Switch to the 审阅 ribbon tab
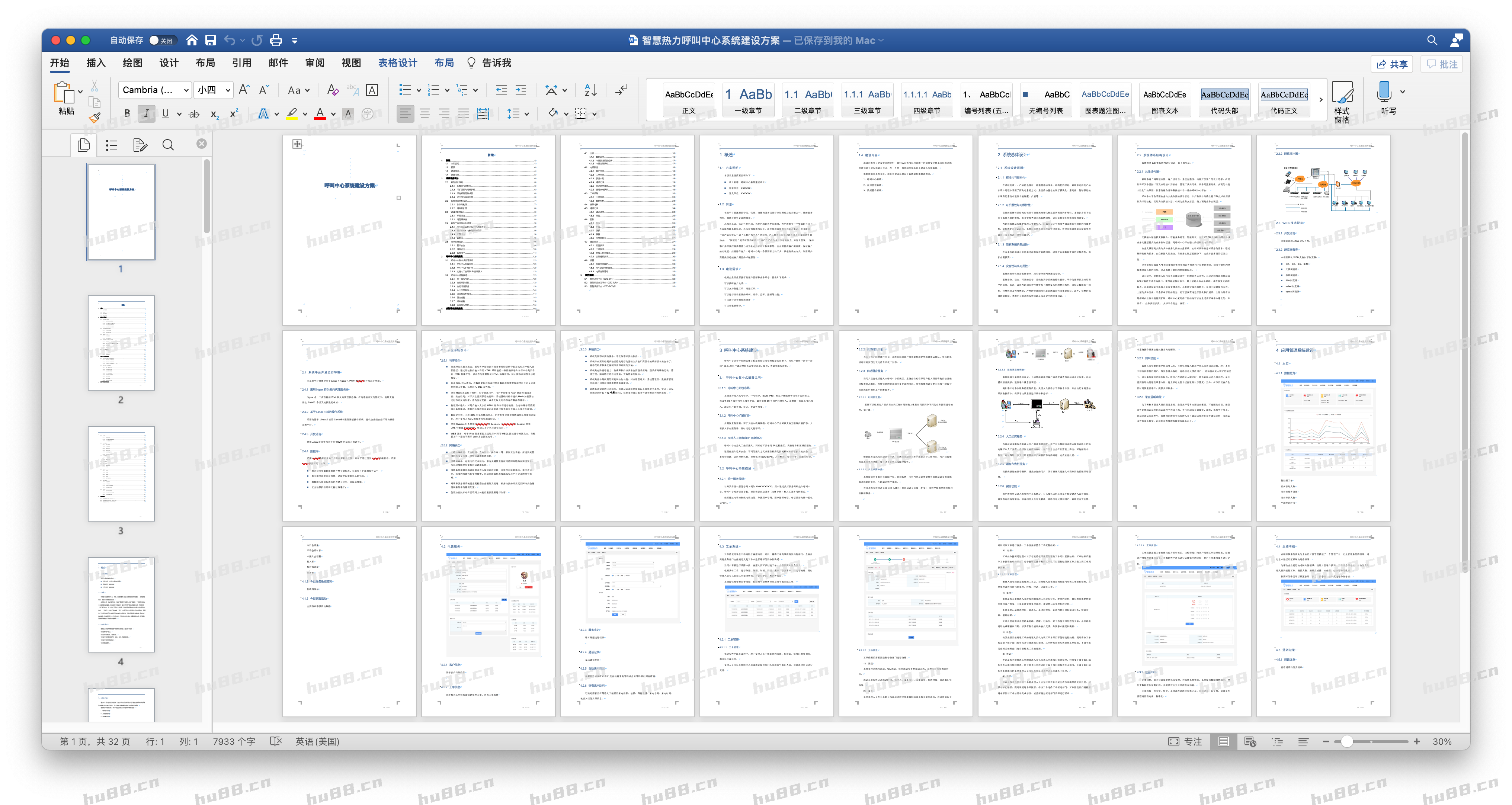This screenshot has height=805, width=1512. (315, 63)
